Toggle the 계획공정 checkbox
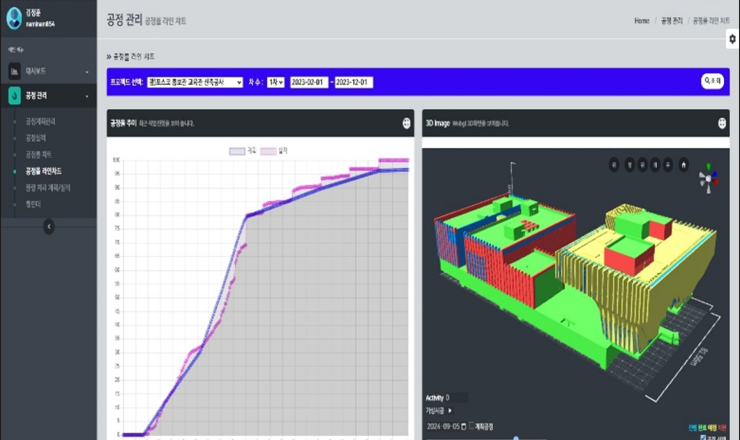The image size is (740, 440). 472,425
